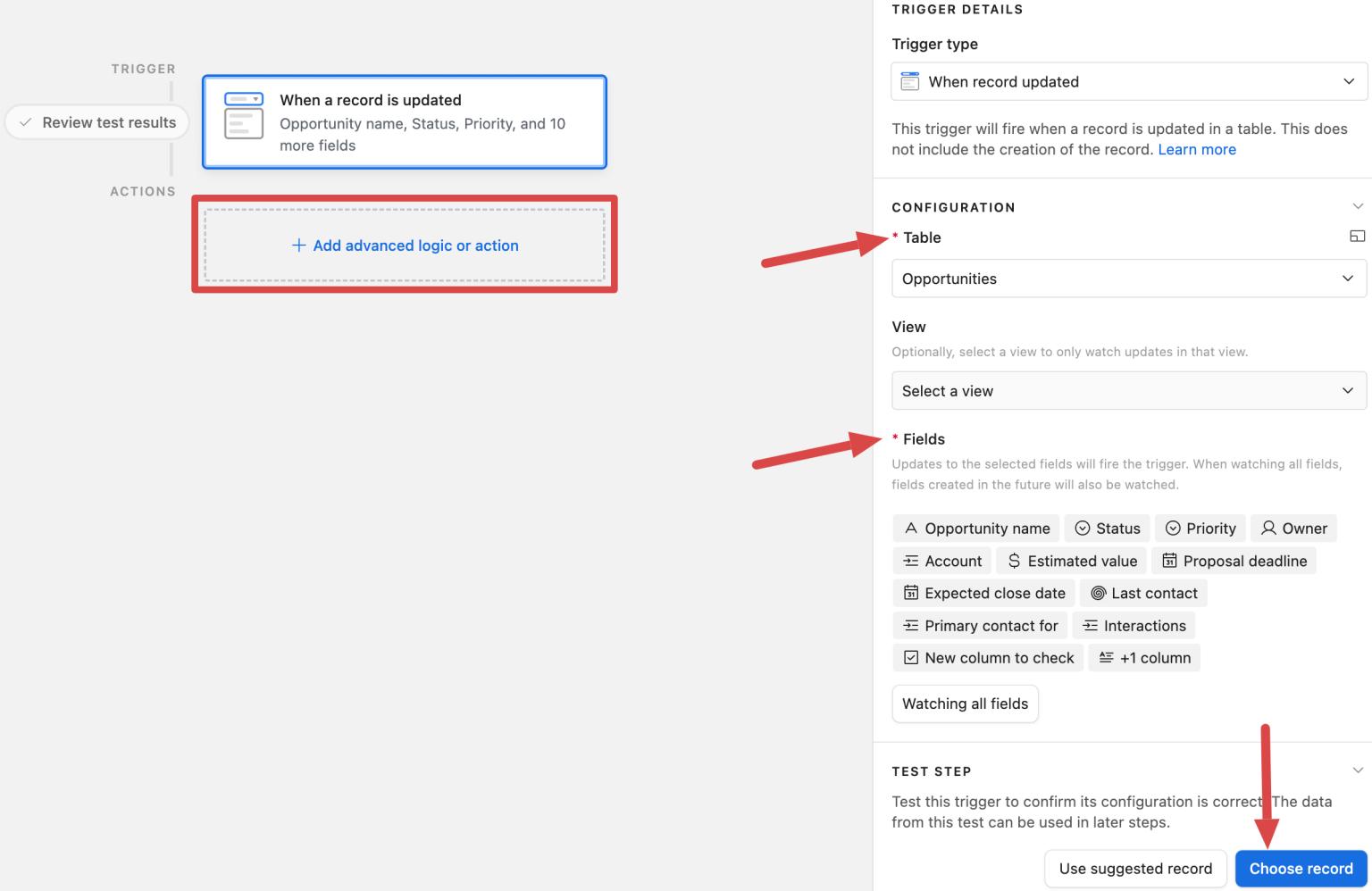Click the checkbox icon on New column to check
Screen dimensions: 1372x891
coord(910,657)
